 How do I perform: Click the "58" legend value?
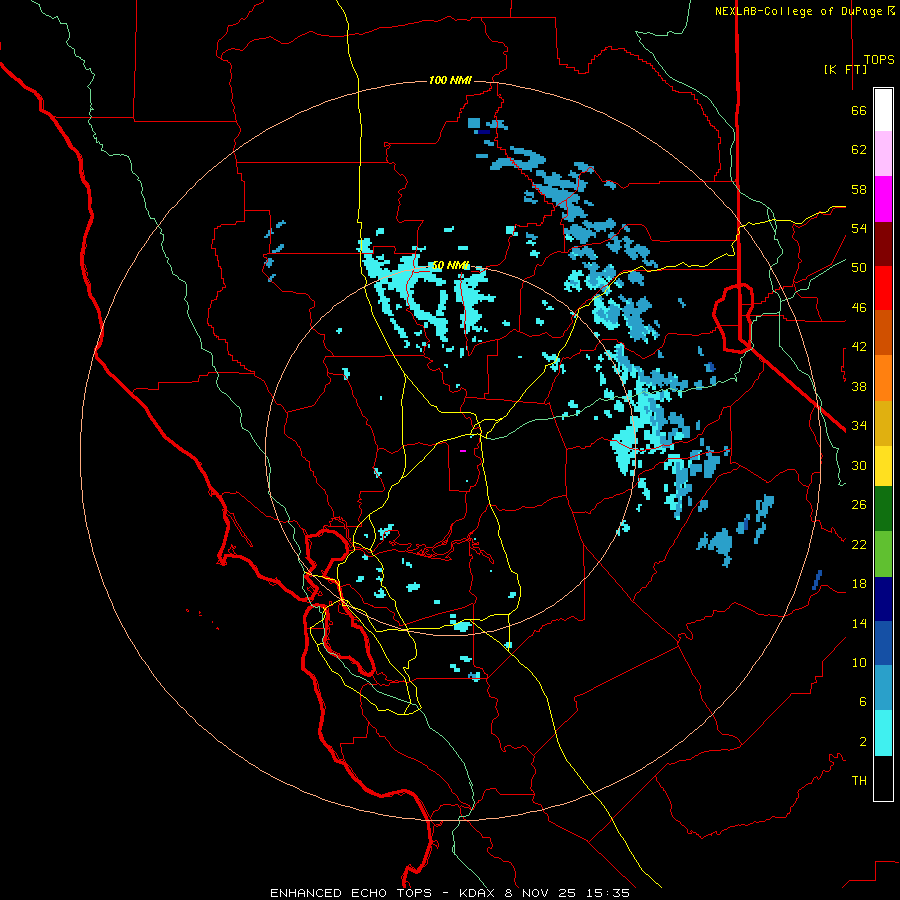click(859, 189)
